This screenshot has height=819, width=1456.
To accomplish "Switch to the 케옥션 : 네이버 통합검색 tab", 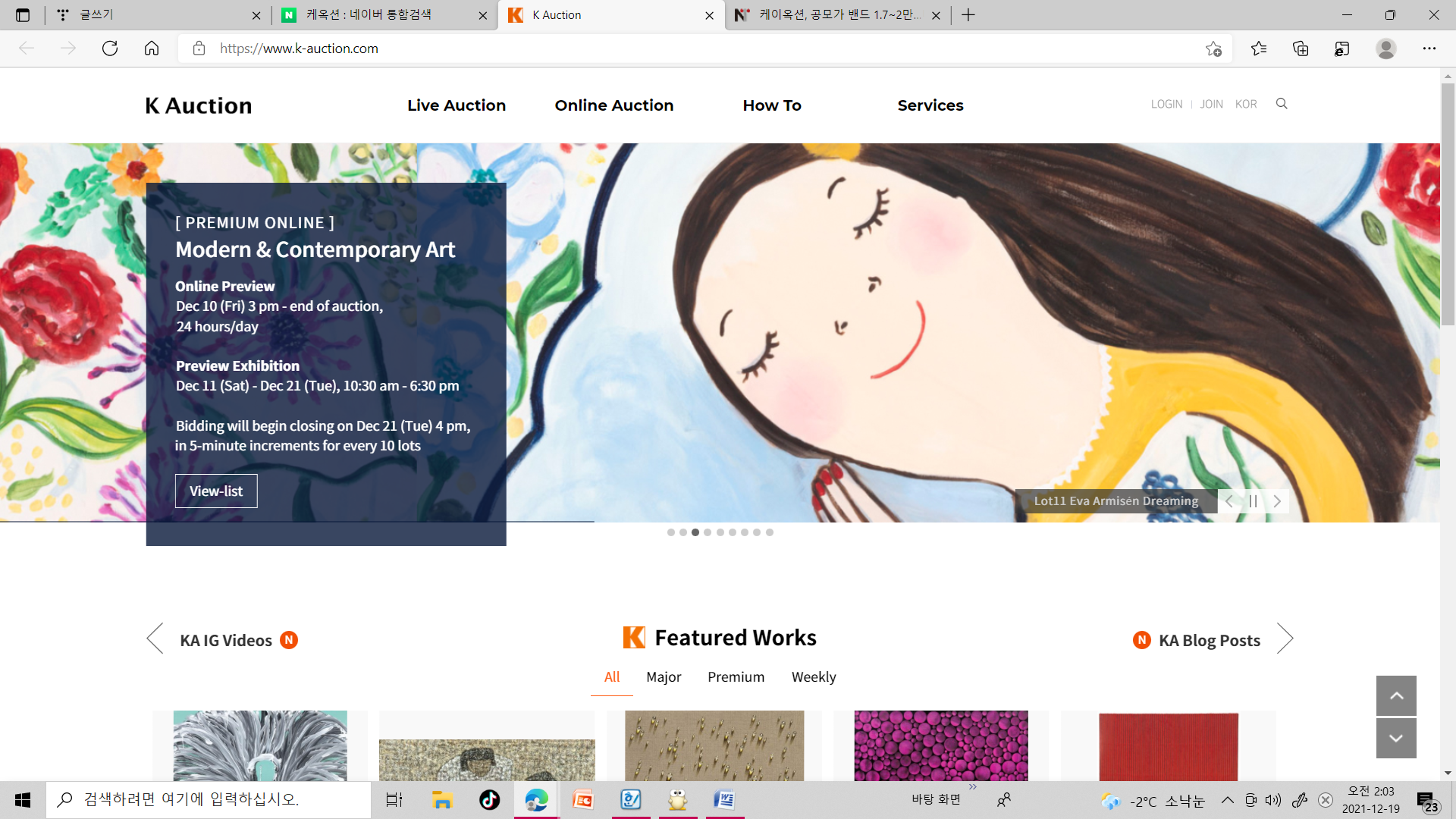I will (384, 15).
